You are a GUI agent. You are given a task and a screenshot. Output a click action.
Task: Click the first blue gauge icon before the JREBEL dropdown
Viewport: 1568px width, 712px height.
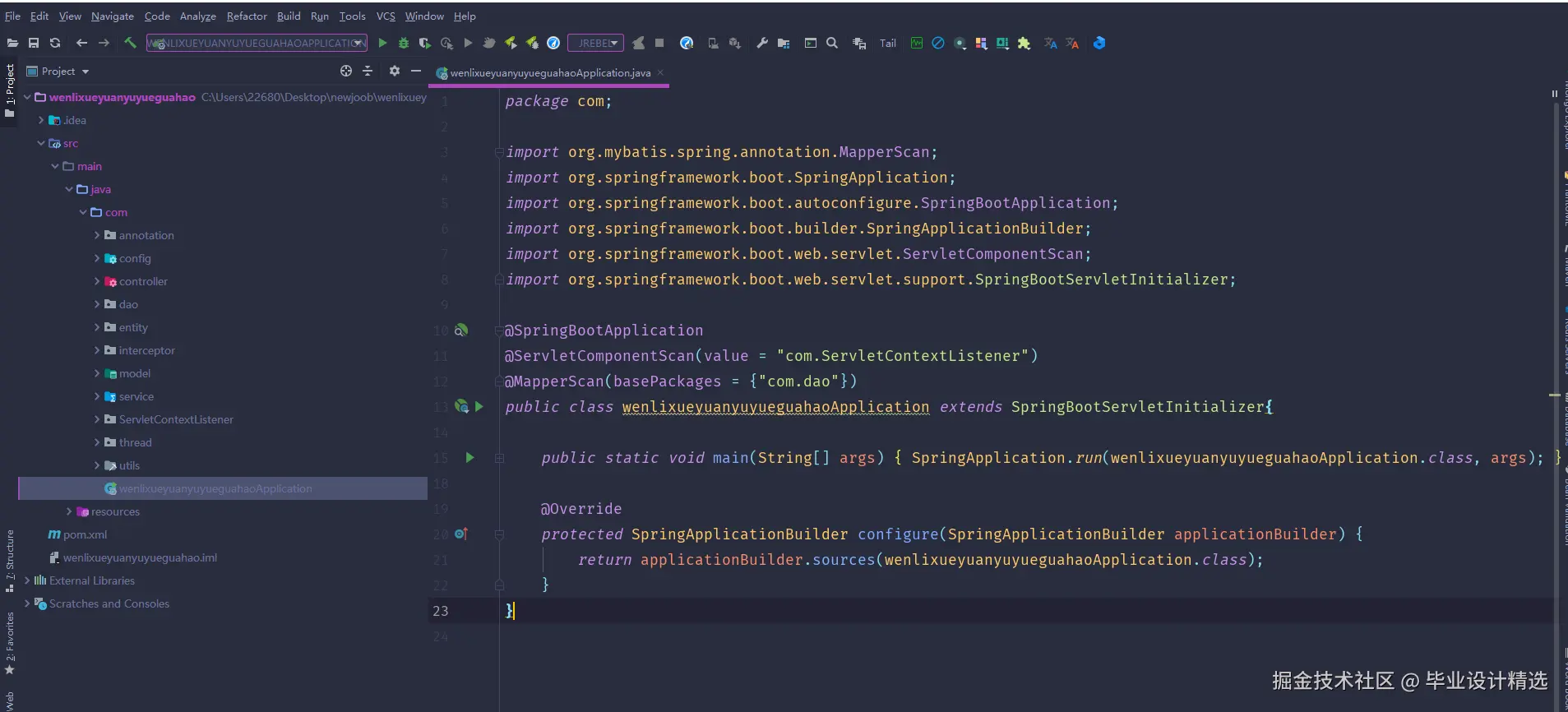[x=553, y=43]
